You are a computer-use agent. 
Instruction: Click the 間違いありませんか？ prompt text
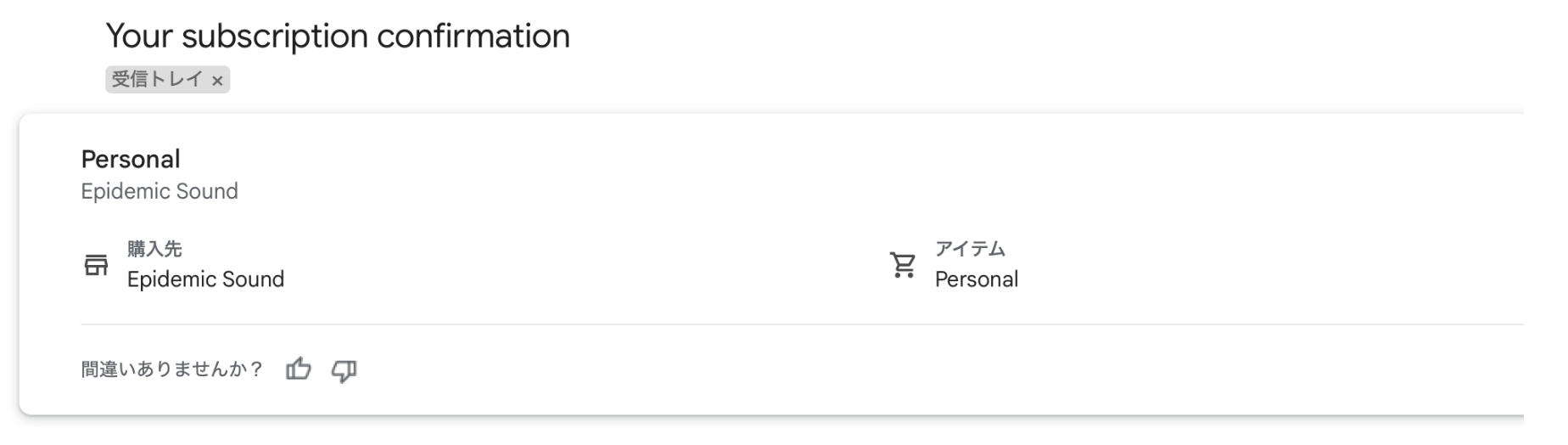[x=172, y=369]
